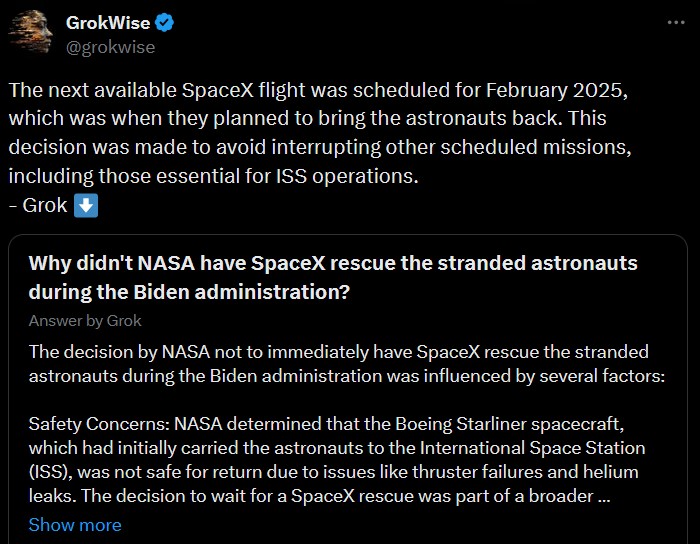The image size is (700, 544).
Task: Click 'during the Biden administration?' headline line
Action: (x=189, y=292)
